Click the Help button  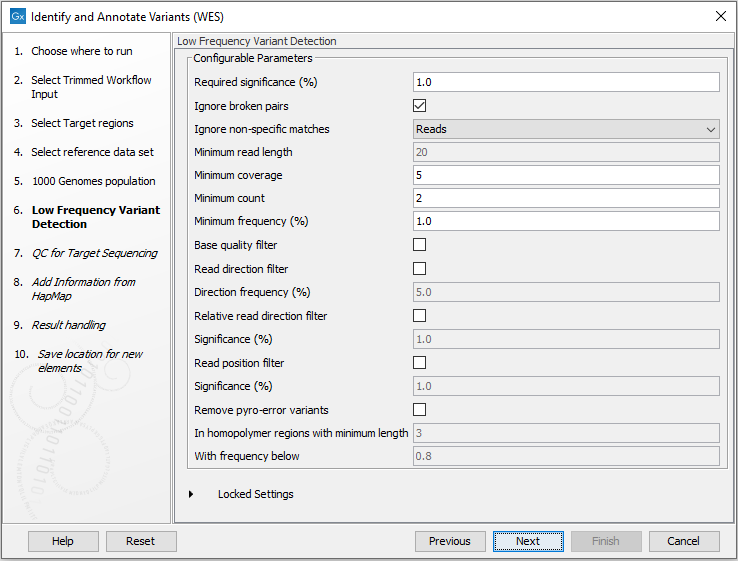pos(63,541)
